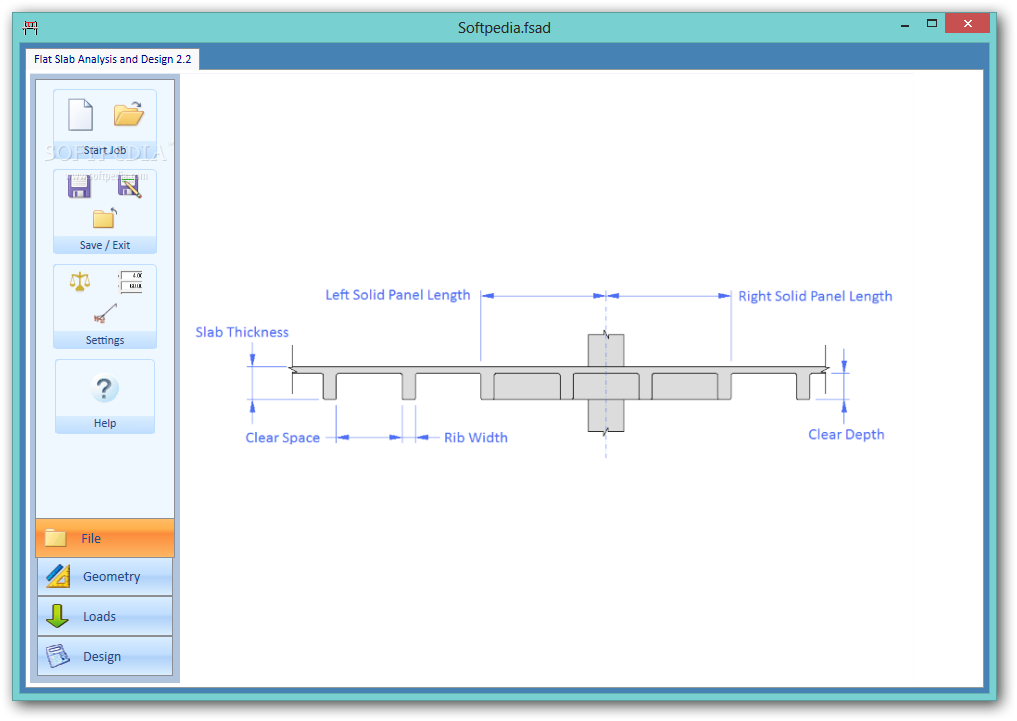Save the job with the purple floppy disk icon
The width and height of the screenshot is (1017, 721).
click(x=79, y=187)
